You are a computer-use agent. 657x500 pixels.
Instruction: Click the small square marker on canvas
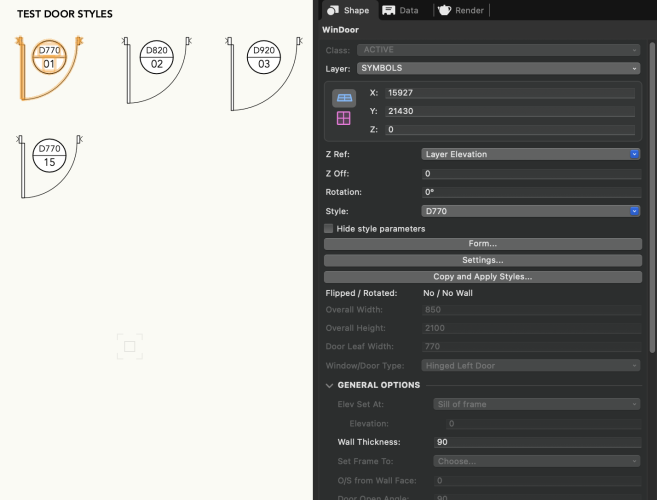point(129,347)
